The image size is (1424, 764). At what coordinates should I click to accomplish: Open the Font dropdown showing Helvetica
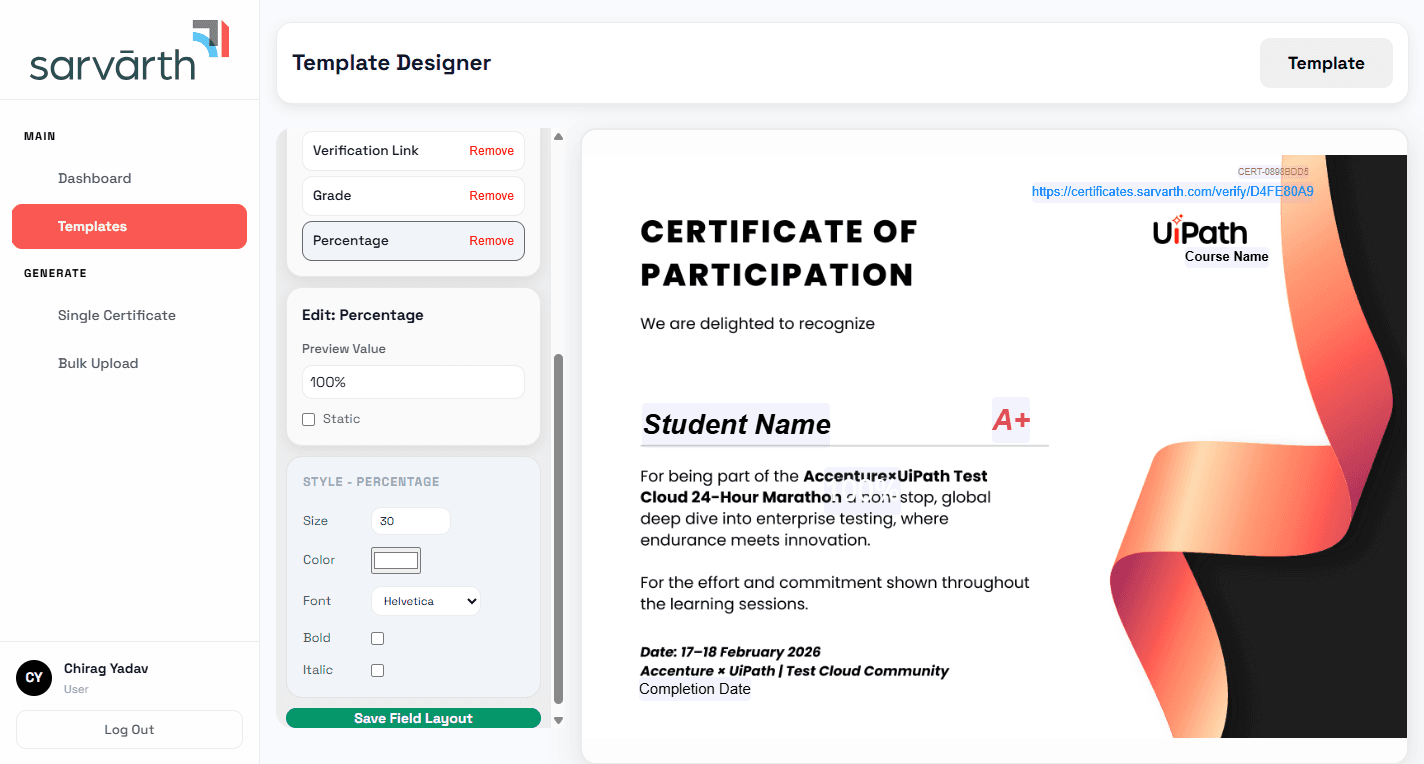(x=426, y=601)
